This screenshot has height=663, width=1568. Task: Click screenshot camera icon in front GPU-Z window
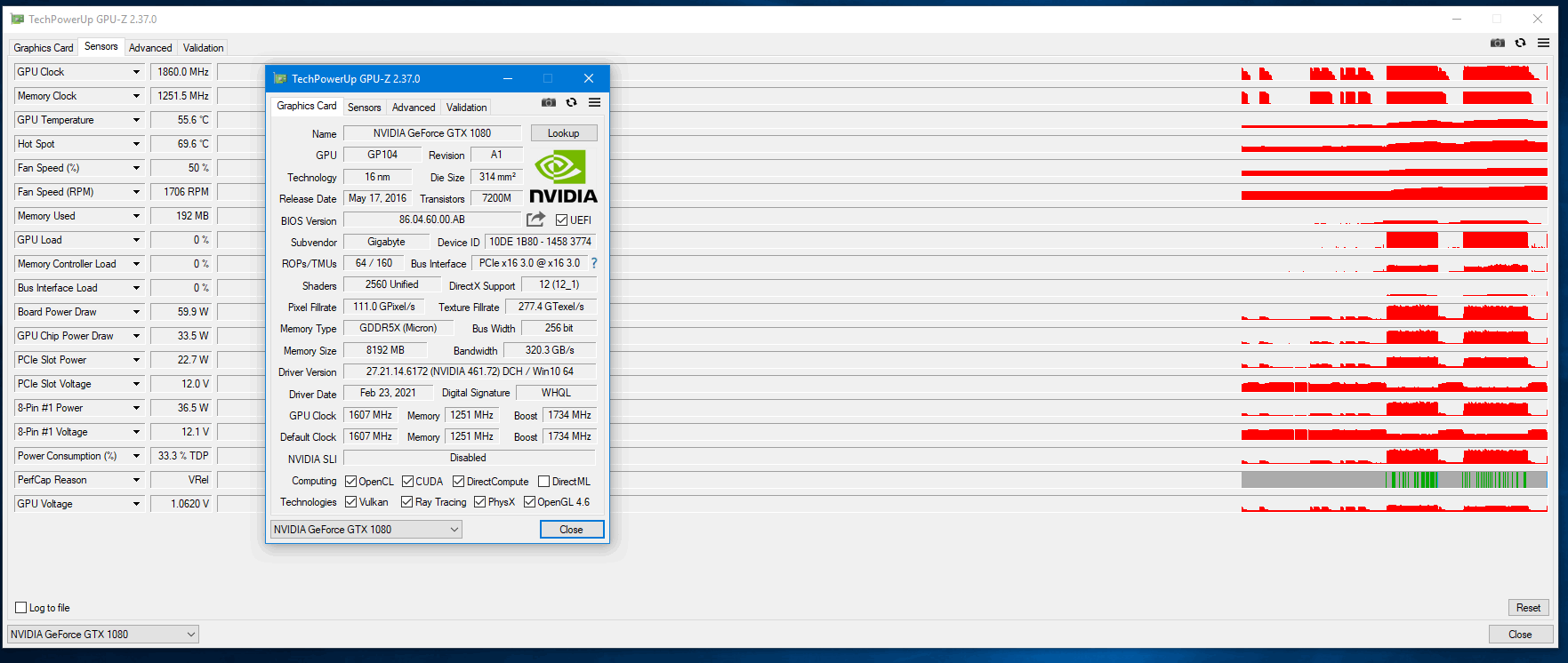(549, 102)
